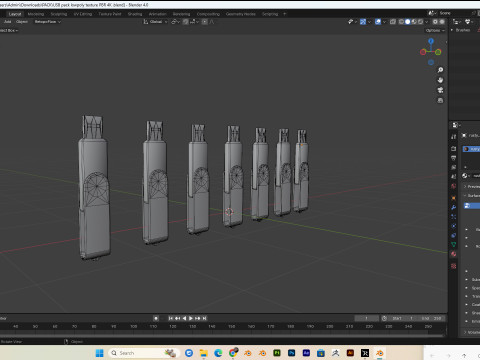Open Photoshop from the taskbar

pos(292,353)
